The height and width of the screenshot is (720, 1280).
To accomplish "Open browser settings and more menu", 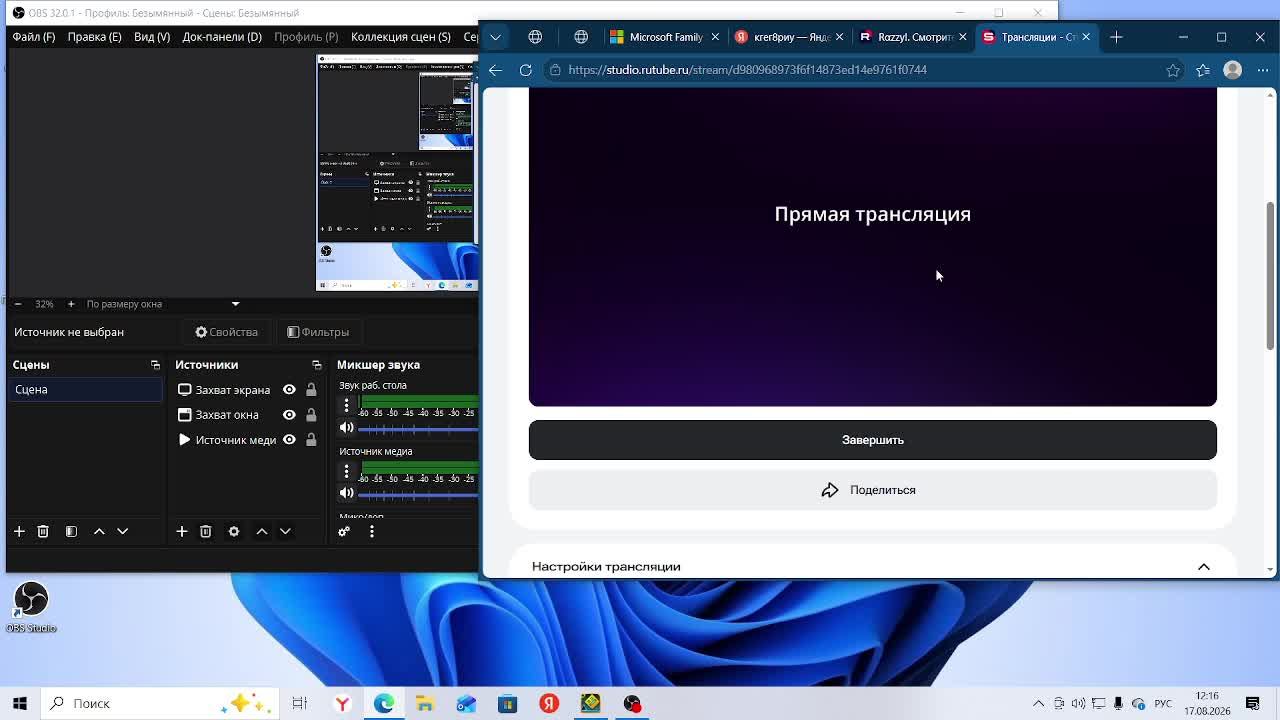I will [x=1263, y=70].
